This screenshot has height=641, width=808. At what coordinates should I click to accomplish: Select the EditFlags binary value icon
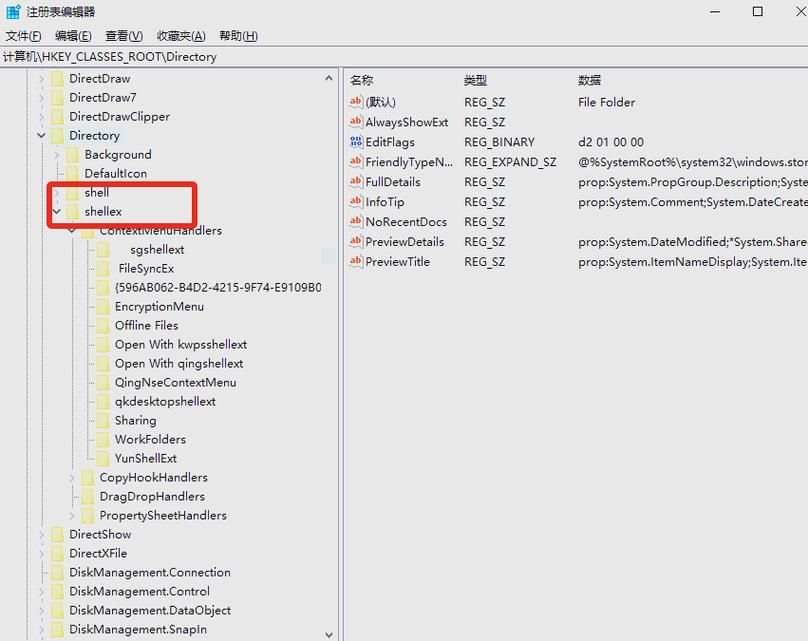pos(355,142)
